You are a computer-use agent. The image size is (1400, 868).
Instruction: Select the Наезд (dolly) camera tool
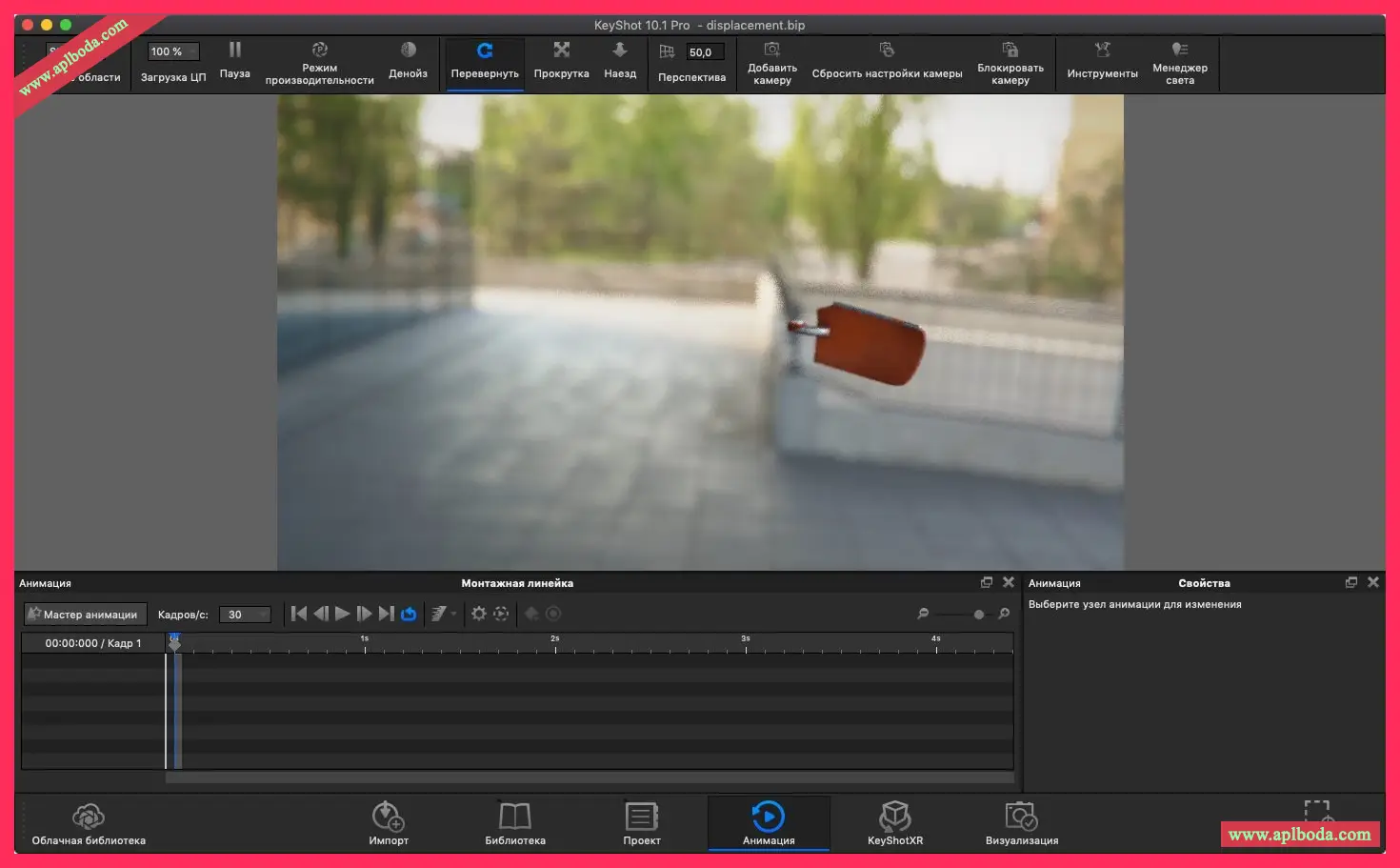tap(619, 50)
